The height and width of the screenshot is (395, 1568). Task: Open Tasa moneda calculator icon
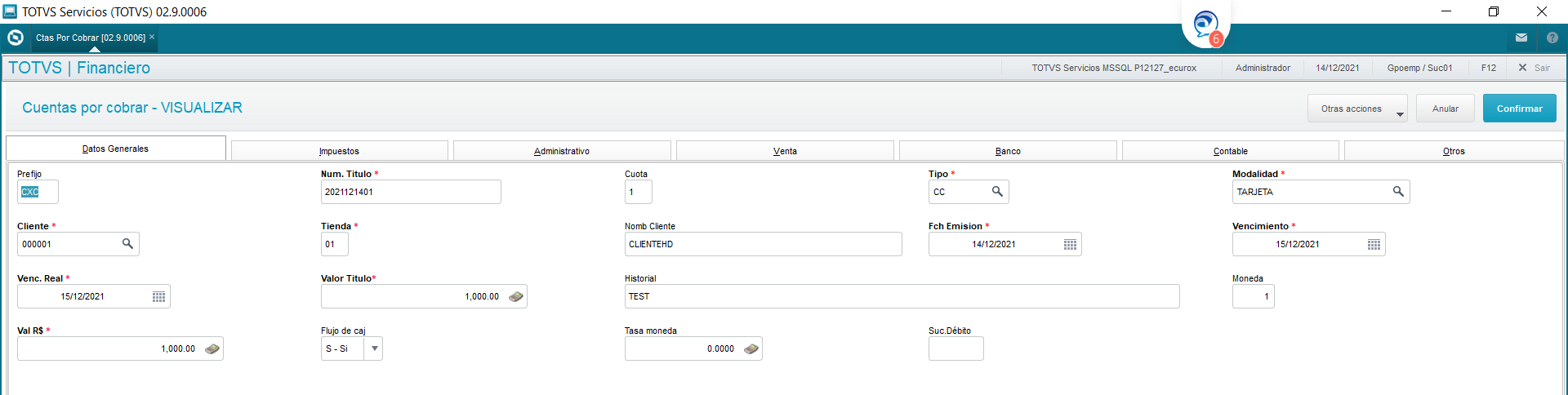751,348
